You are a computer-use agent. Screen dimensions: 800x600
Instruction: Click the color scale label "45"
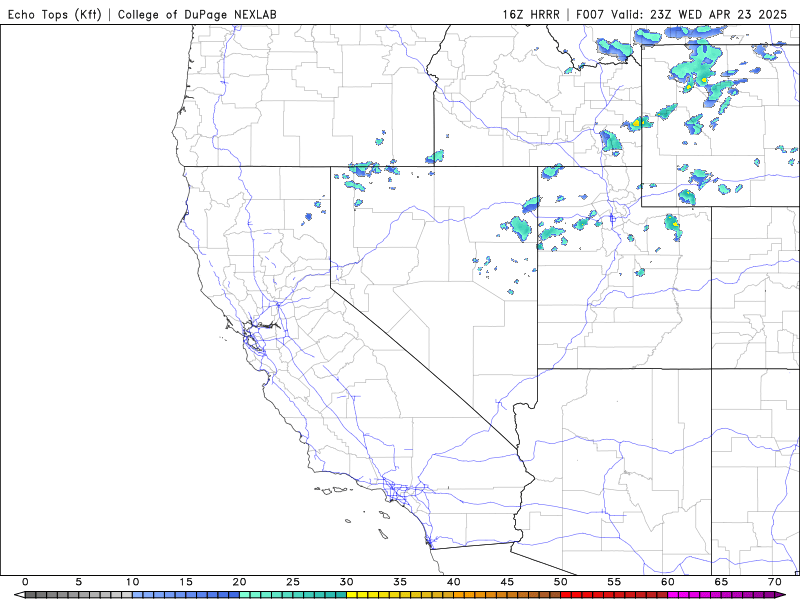pyautogui.click(x=507, y=582)
